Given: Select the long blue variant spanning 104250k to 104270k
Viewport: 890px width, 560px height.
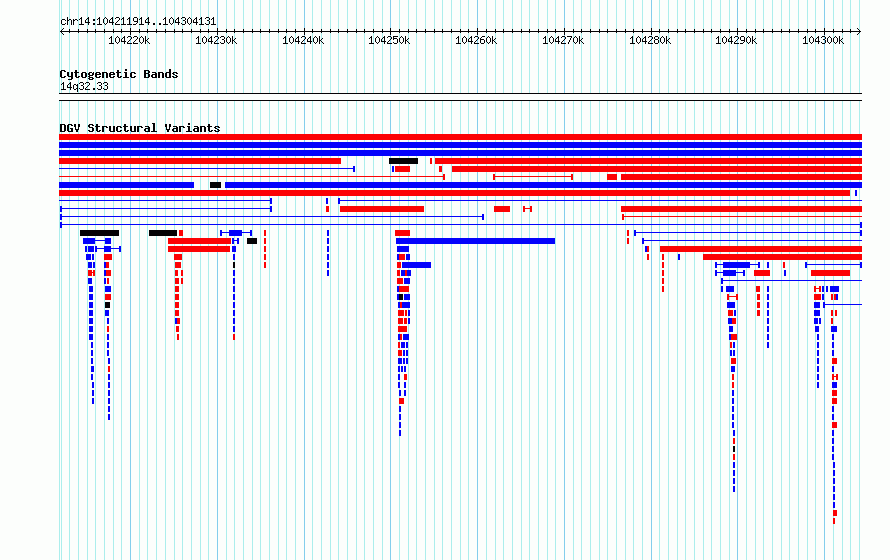Looking at the screenshot, I should point(476,241).
